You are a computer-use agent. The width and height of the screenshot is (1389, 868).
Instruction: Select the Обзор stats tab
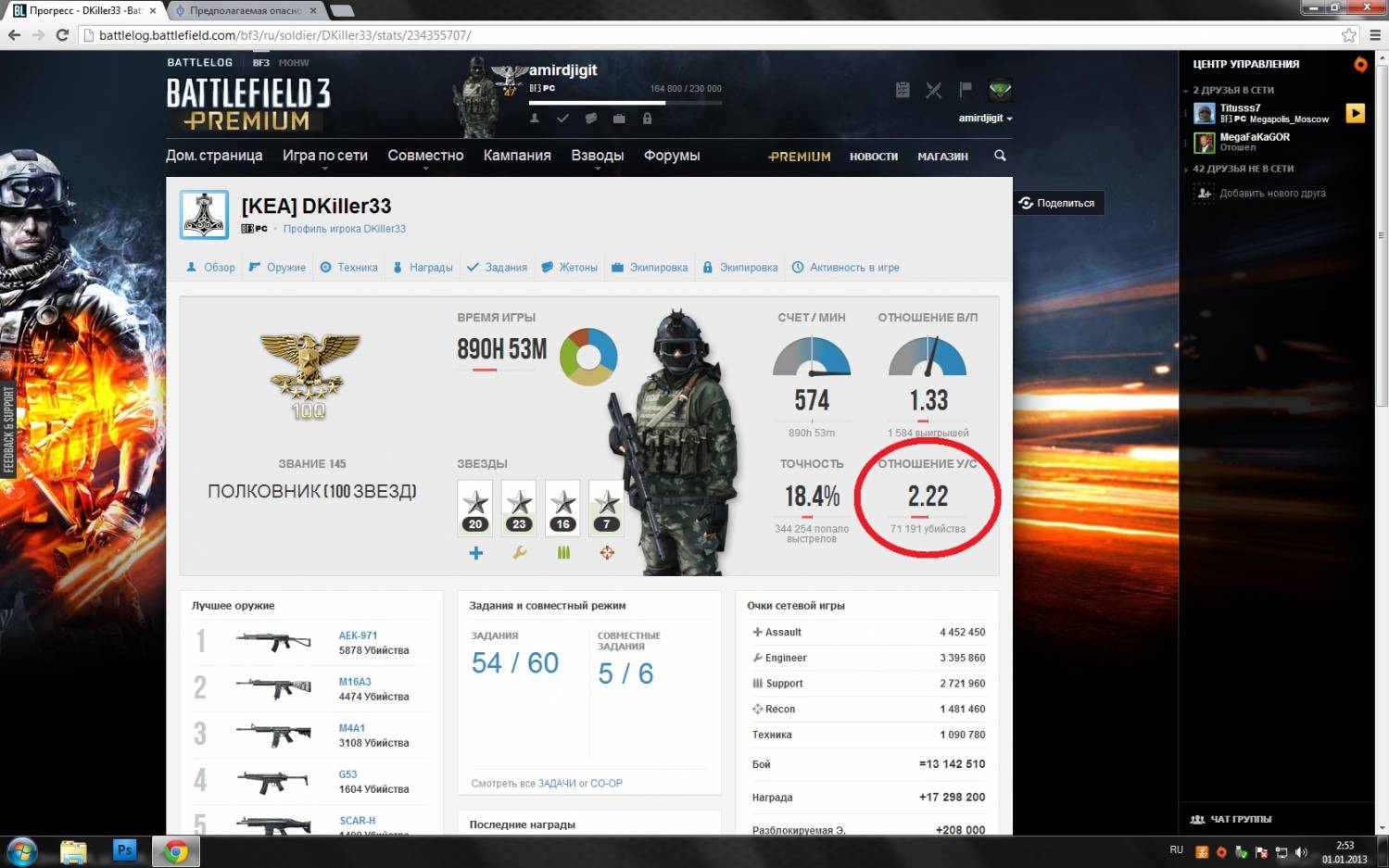pos(210,268)
